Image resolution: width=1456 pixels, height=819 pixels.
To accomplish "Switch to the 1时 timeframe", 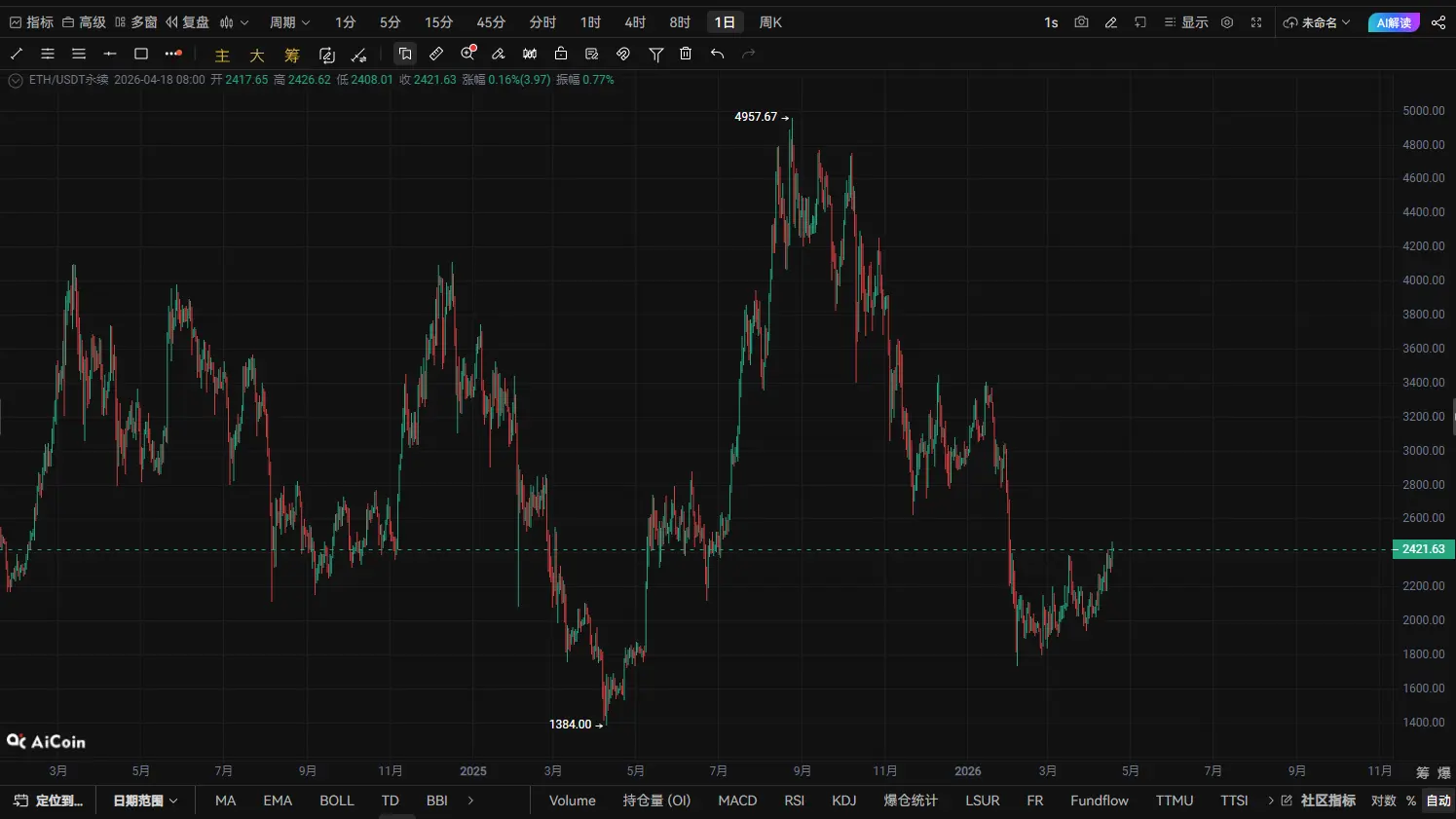I will [x=590, y=22].
